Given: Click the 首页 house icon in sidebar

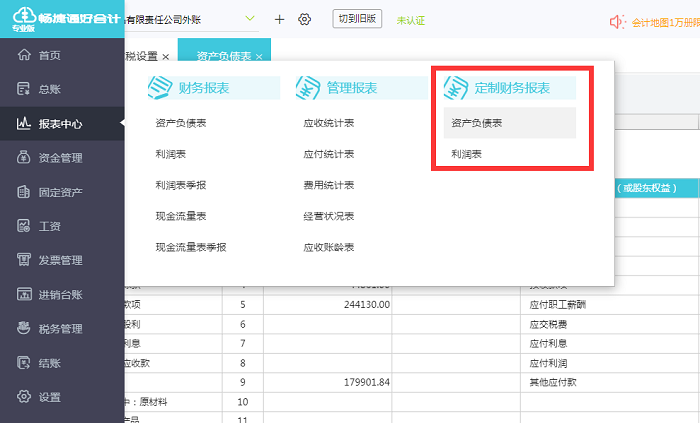Looking at the screenshot, I should (24, 55).
